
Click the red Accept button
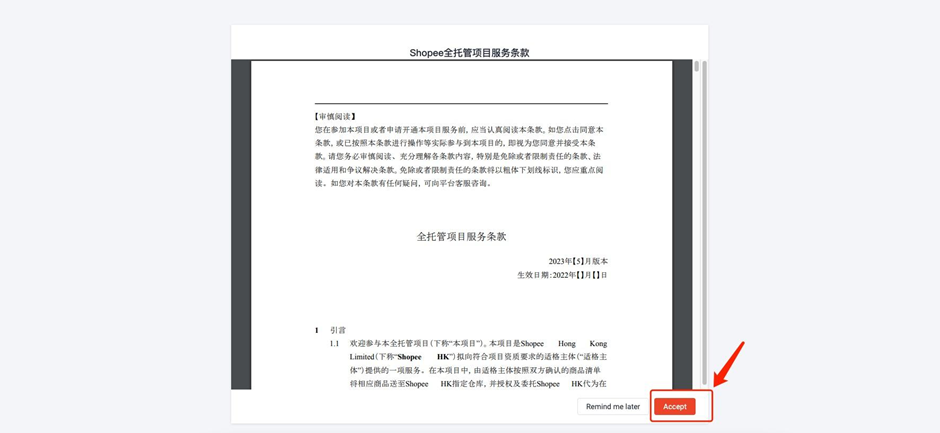[x=675, y=407]
